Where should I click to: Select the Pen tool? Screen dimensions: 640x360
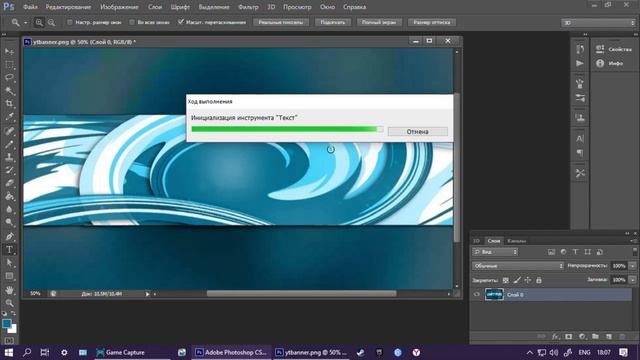(x=9, y=236)
